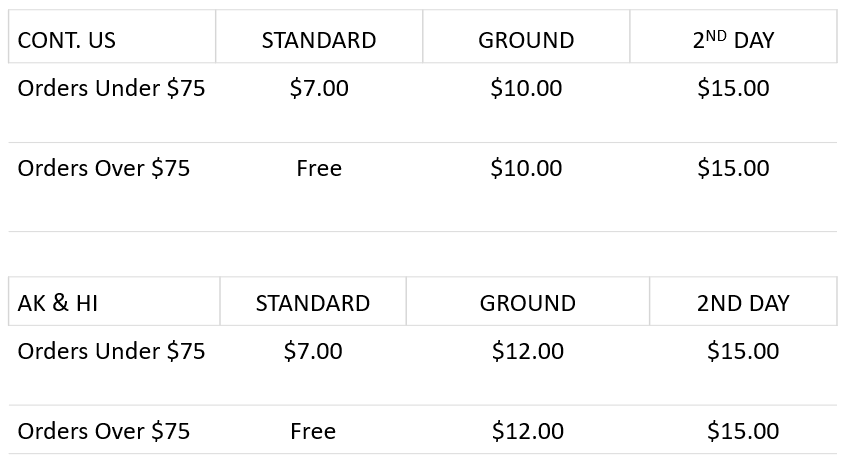845x463 pixels.
Task: Select Orders Under $75 in CONT. US table
Action: [112, 88]
